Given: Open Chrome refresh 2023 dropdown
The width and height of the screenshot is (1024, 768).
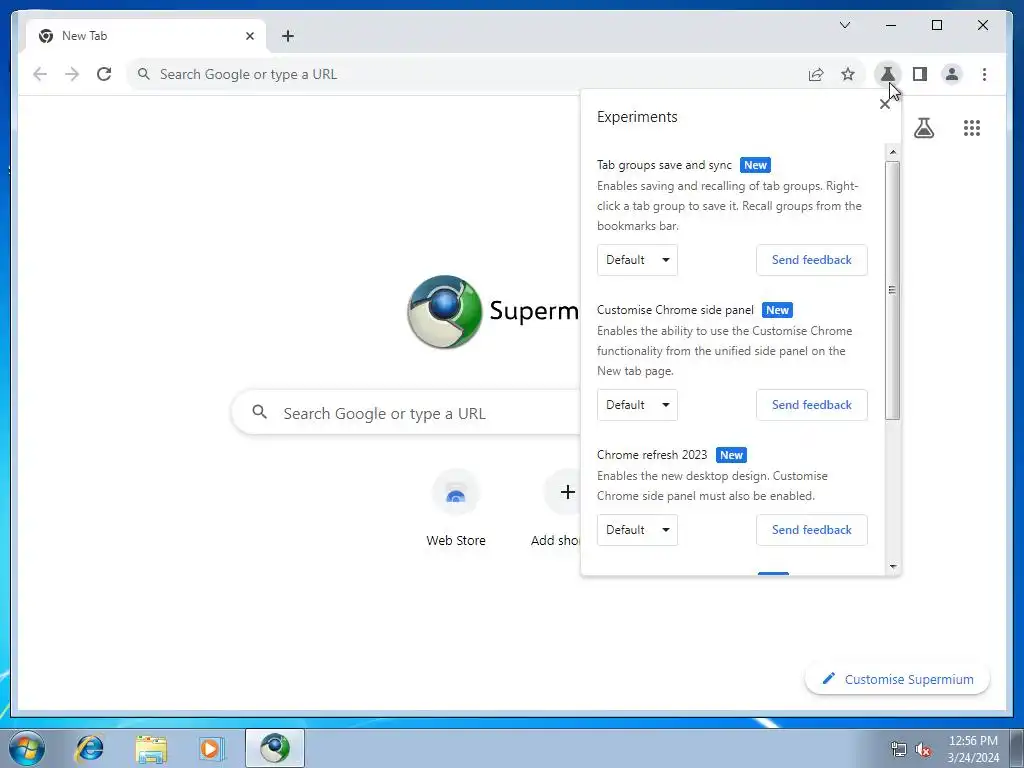Looking at the screenshot, I should tap(637, 530).
